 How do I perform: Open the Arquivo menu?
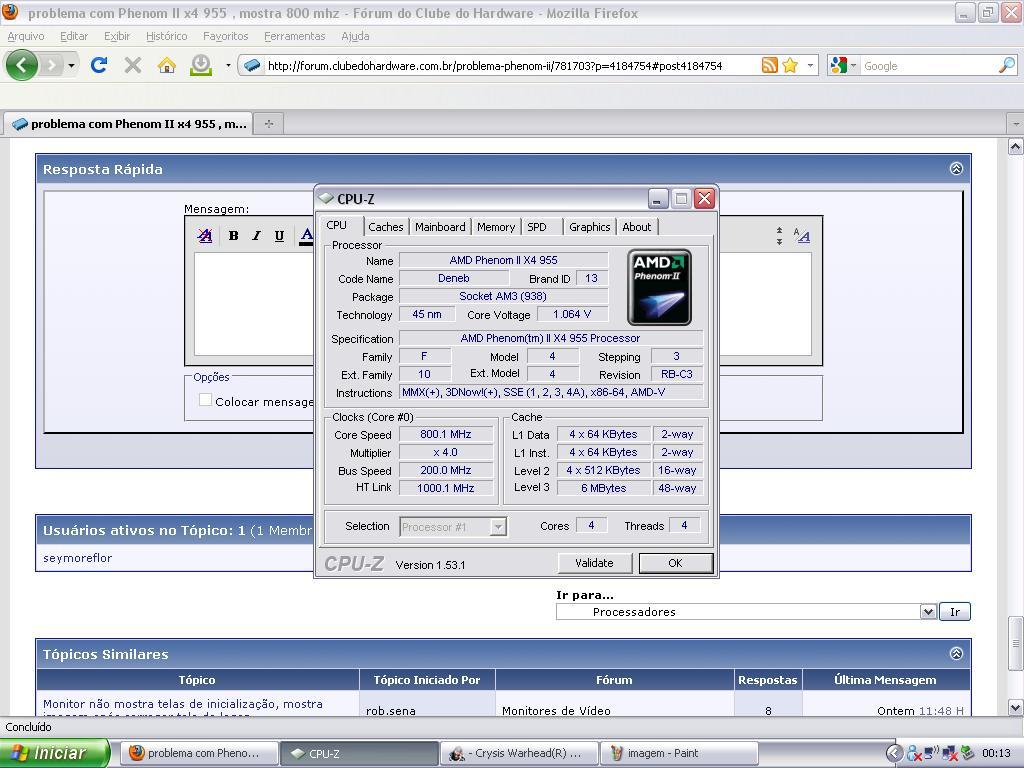click(x=26, y=37)
